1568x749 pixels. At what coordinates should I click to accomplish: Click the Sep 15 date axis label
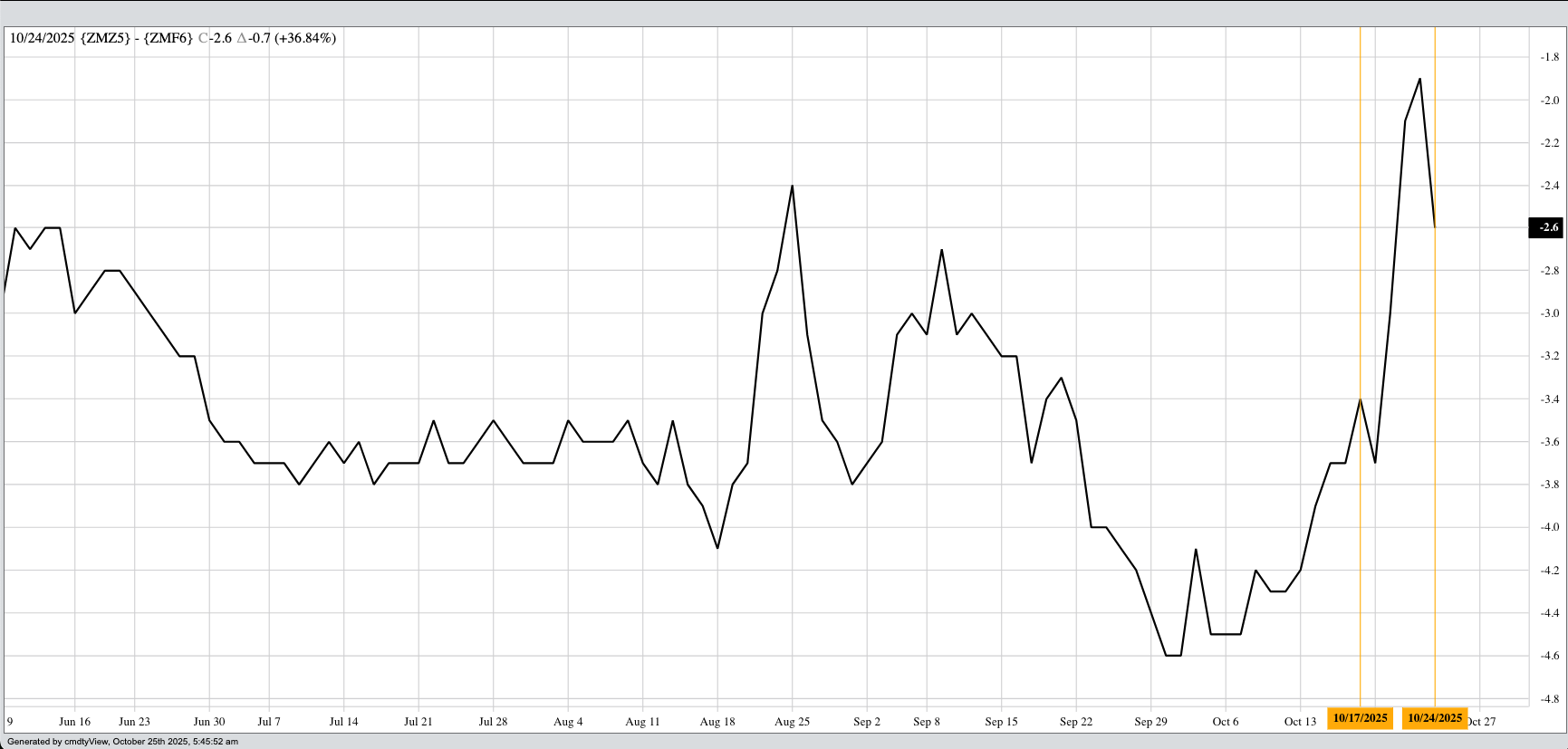tap(1001, 722)
